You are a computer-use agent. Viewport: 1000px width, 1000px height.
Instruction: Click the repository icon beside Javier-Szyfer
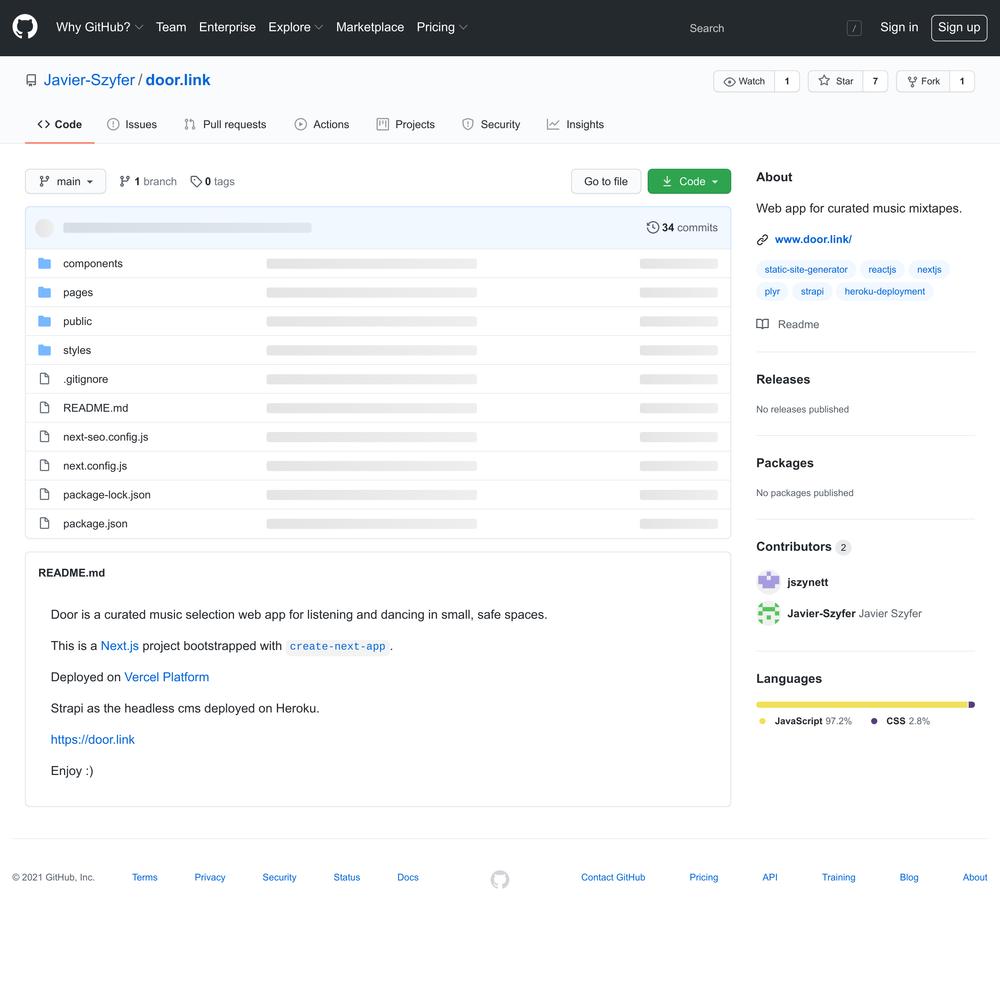tap(31, 80)
